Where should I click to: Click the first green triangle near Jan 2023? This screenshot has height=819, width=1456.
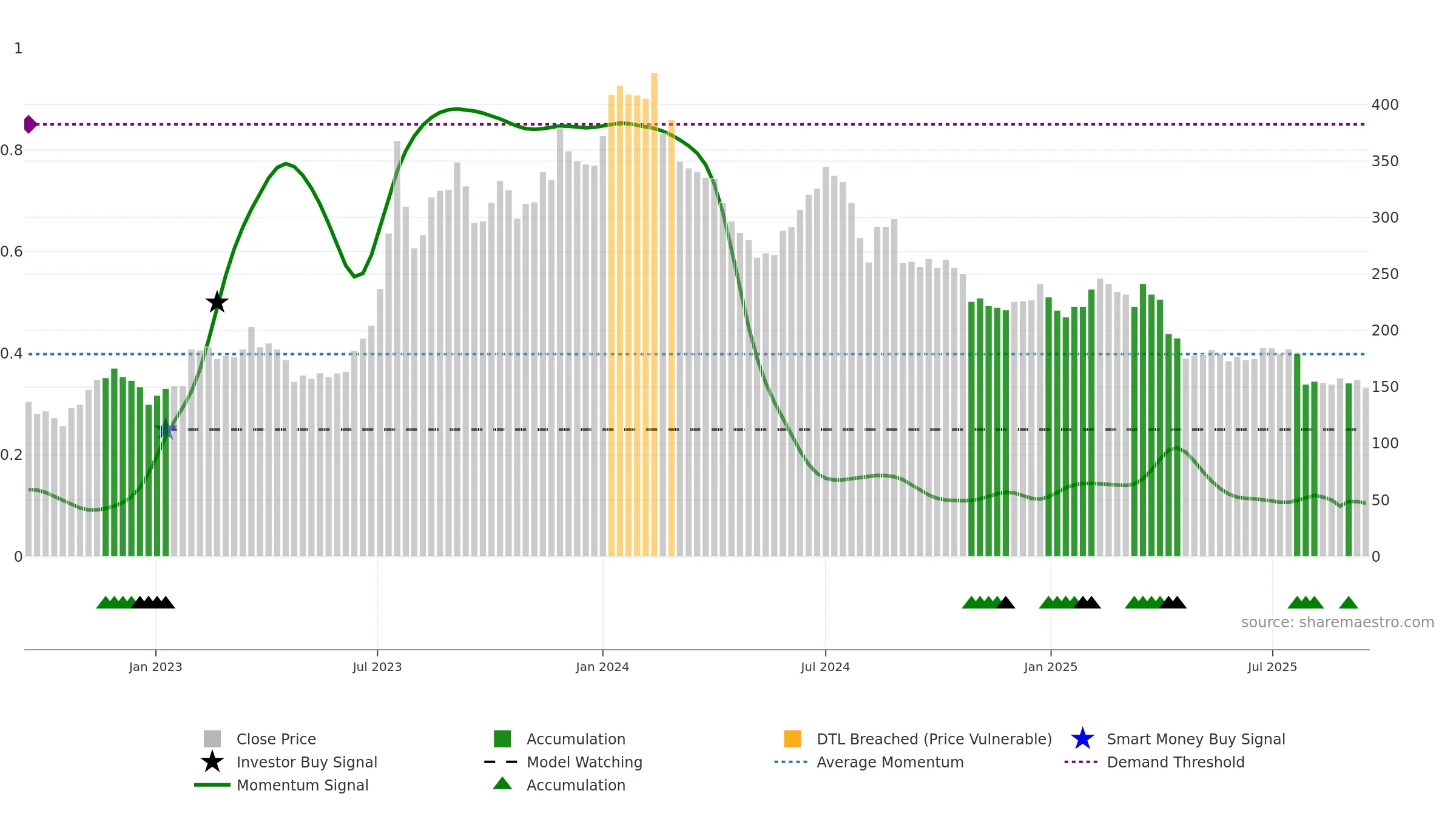pos(105,602)
